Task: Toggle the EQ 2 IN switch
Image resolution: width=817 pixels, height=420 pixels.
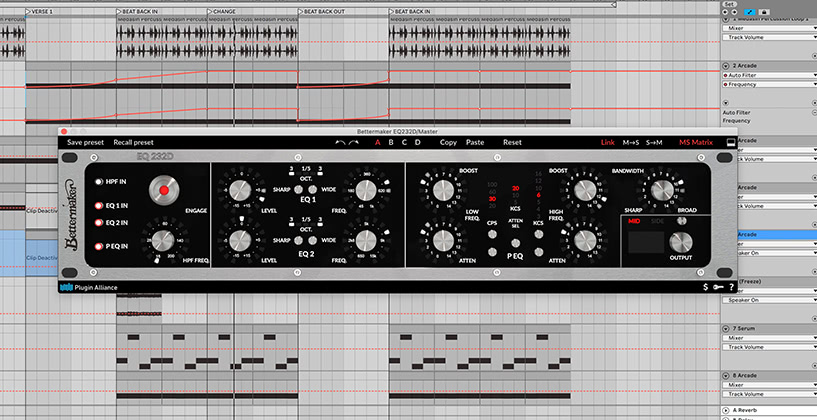Action: tap(98, 223)
